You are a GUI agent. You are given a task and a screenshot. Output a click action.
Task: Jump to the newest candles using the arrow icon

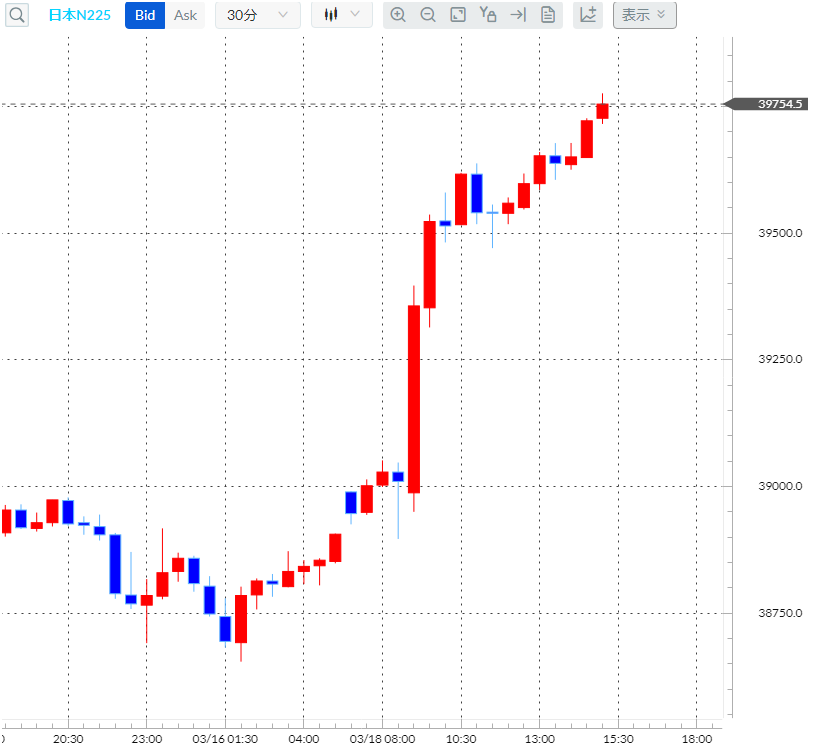coord(518,15)
